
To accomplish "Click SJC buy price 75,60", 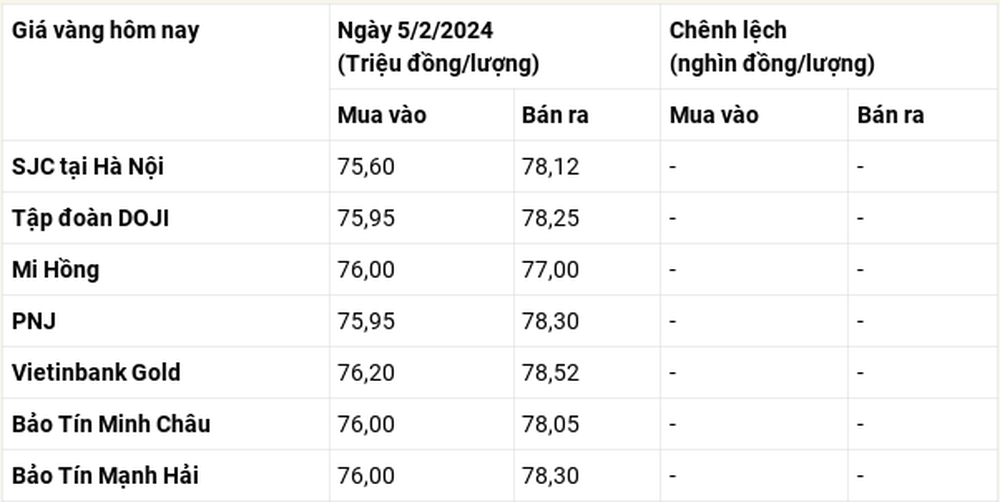I will tap(366, 167).
